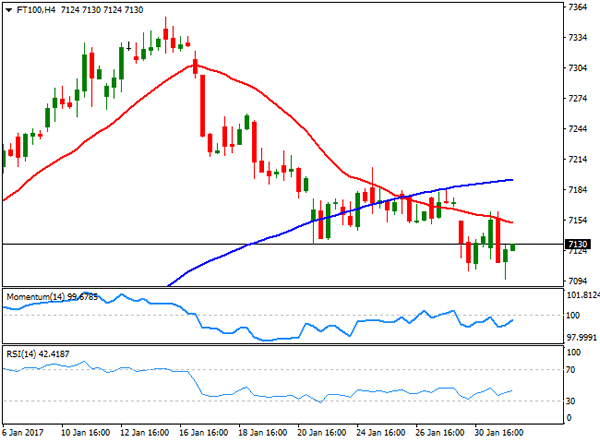The width and height of the screenshot is (600, 443).
Task: Select the FT100,H4 chart title text
Action: pos(36,10)
